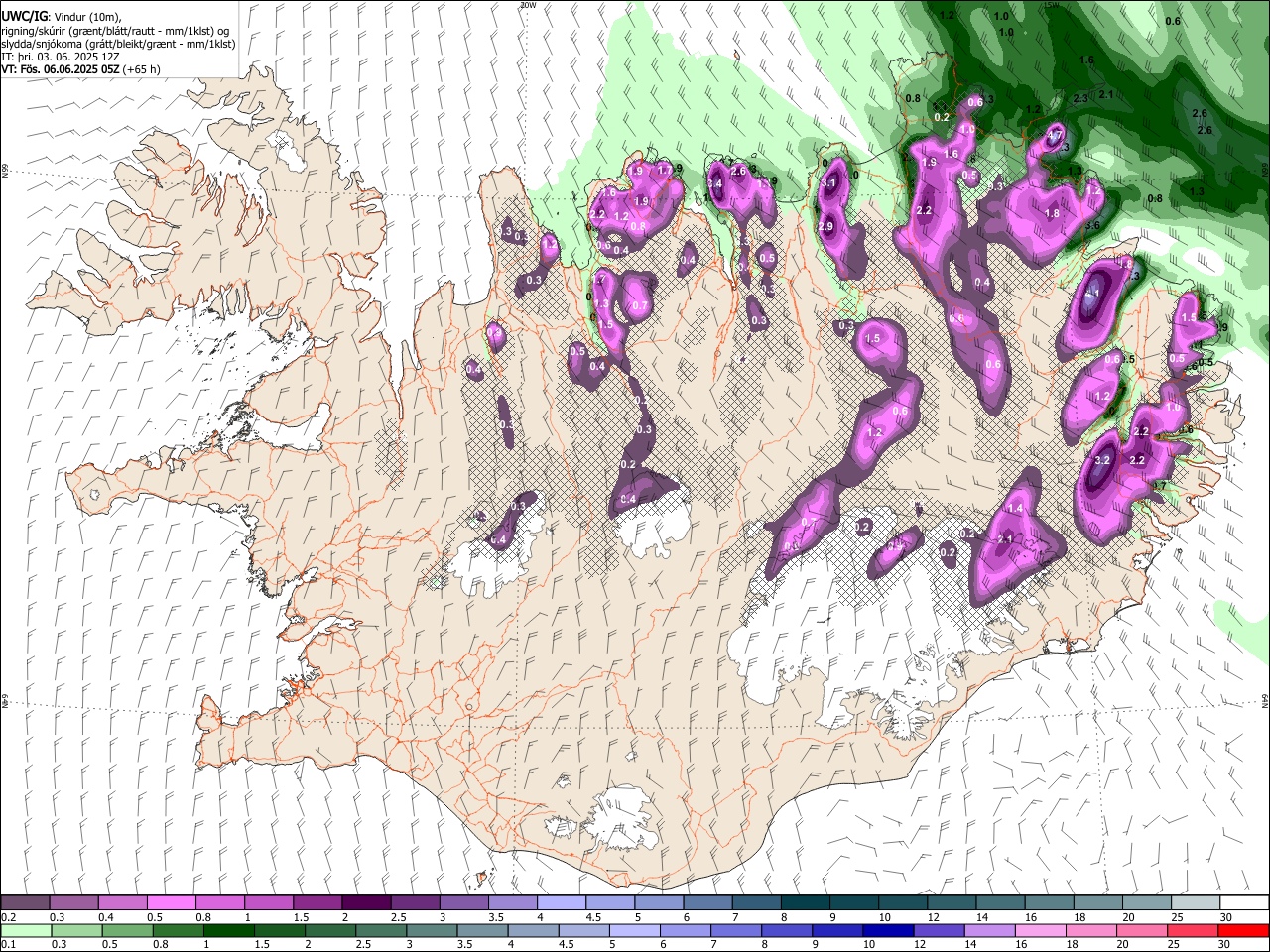Click the '(+65 h)' forecast offset text
Image resolution: width=1270 pixels, height=952 pixels.
pos(143,69)
